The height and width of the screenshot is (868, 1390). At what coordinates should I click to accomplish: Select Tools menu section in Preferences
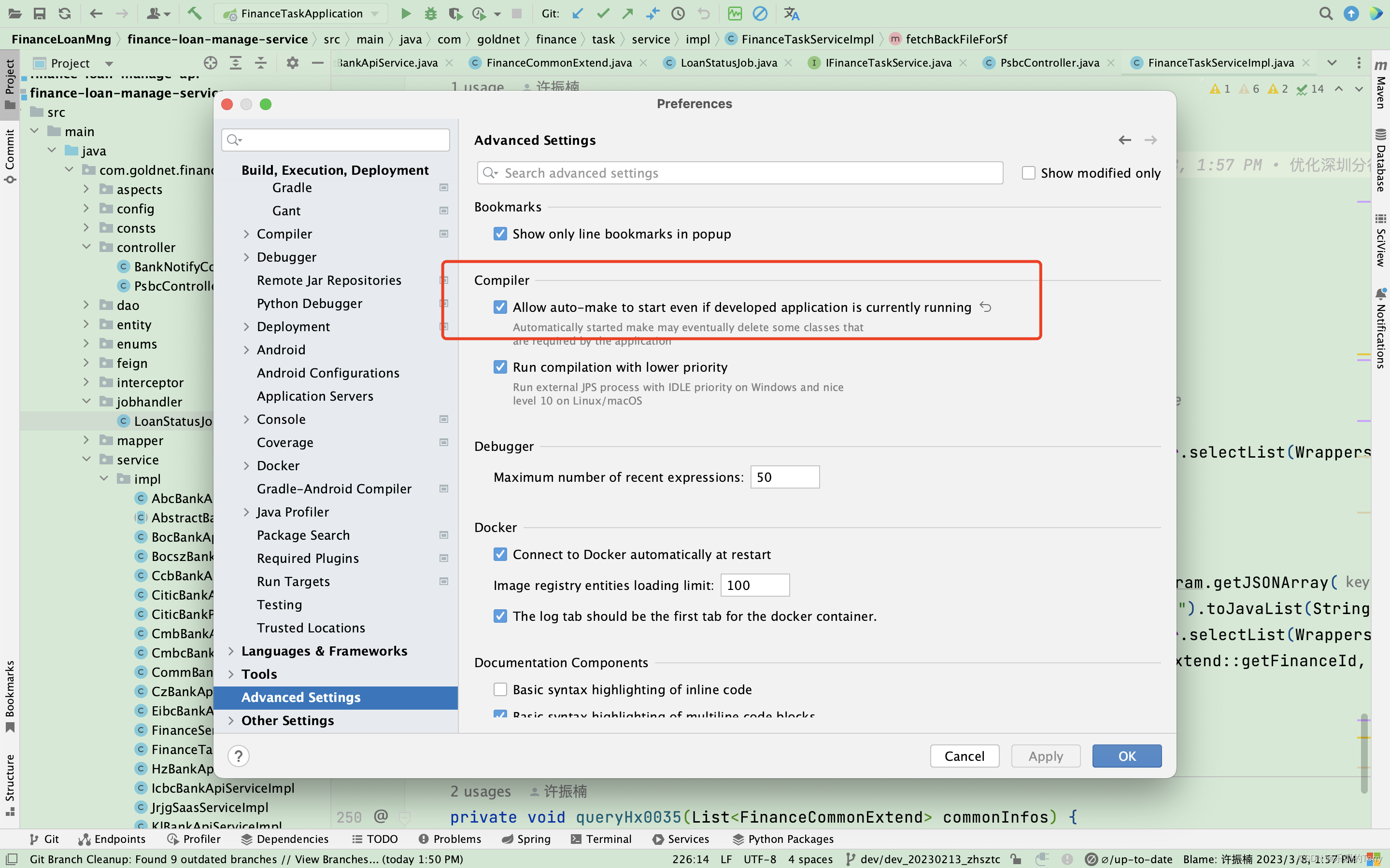point(258,674)
